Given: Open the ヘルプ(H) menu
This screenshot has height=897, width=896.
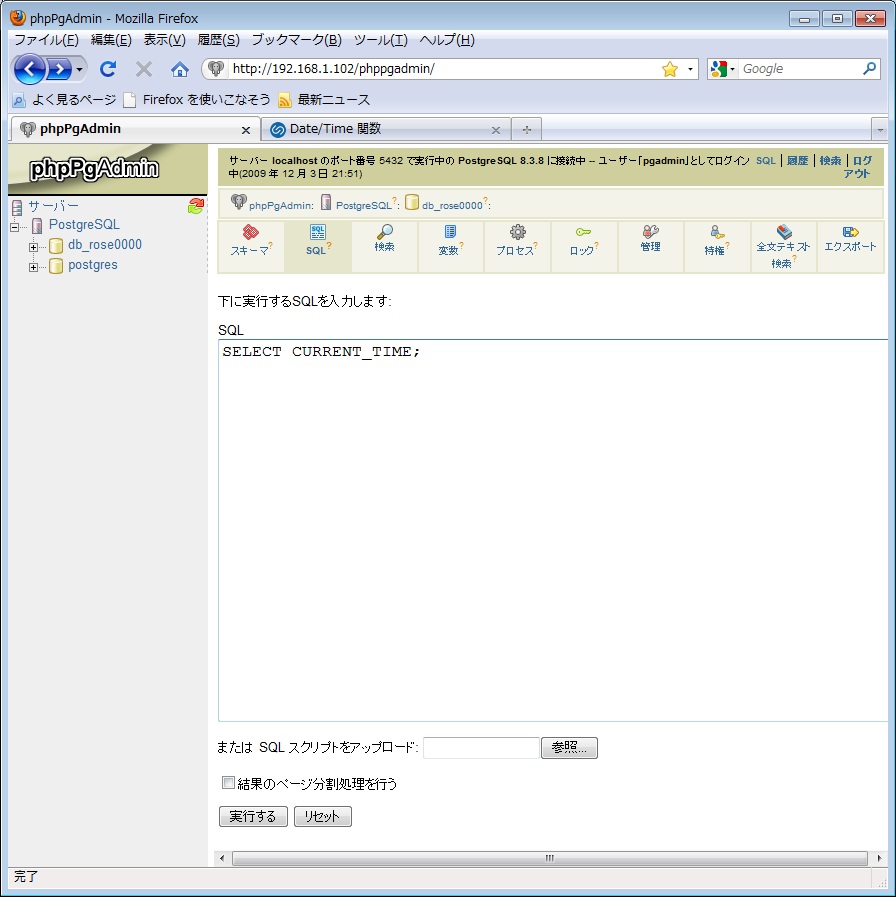Looking at the screenshot, I should click(x=447, y=40).
